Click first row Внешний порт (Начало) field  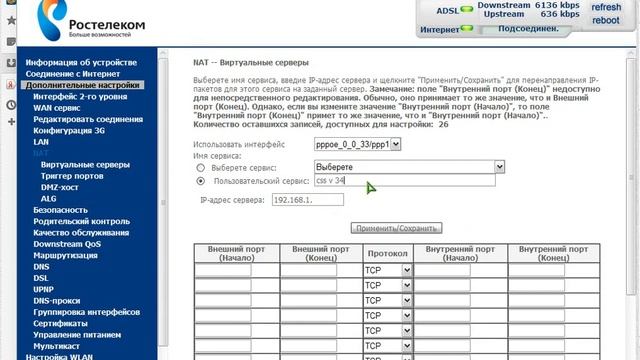[223, 270]
